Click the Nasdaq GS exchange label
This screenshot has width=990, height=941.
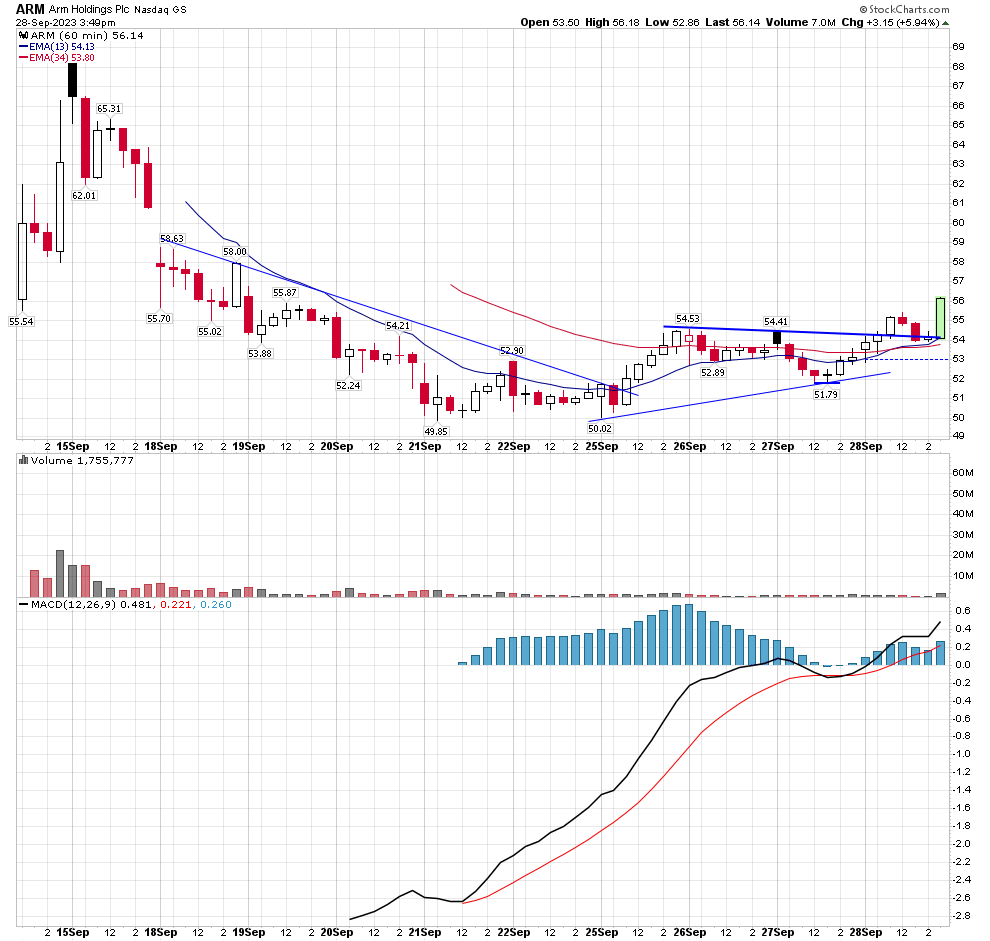160,10
